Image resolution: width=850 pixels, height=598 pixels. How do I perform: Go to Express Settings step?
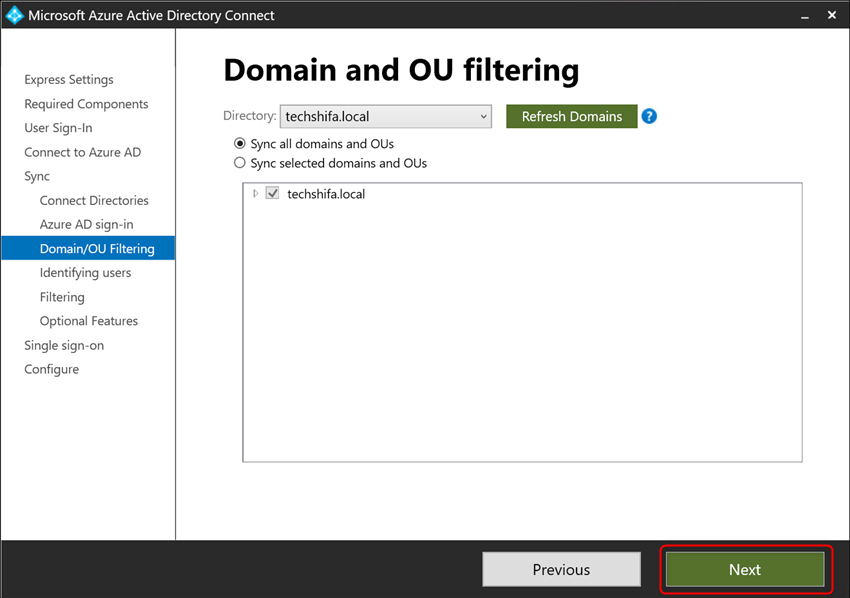pyautogui.click(x=68, y=79)
